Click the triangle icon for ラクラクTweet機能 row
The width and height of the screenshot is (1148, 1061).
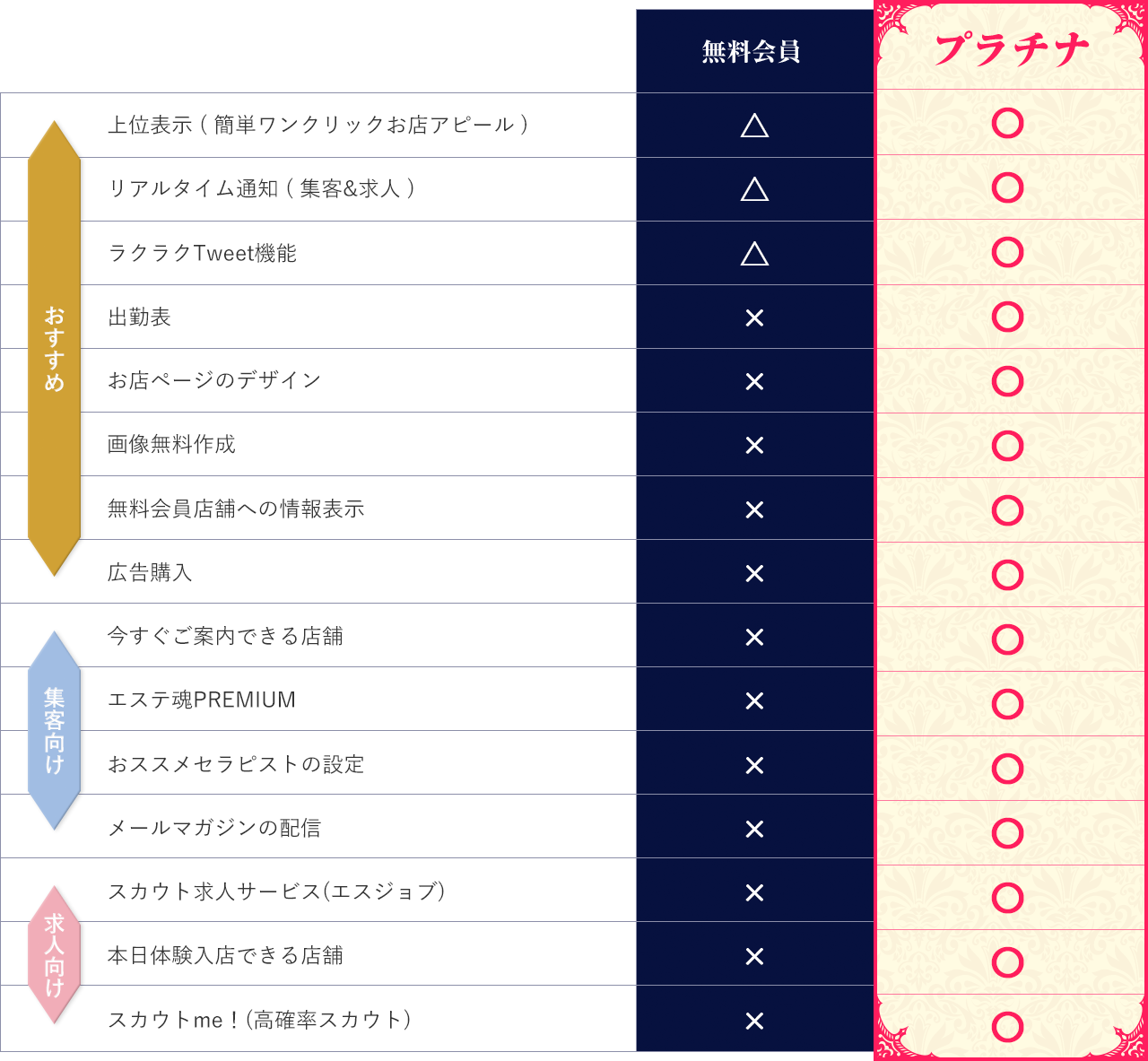(x=754, y=254)
